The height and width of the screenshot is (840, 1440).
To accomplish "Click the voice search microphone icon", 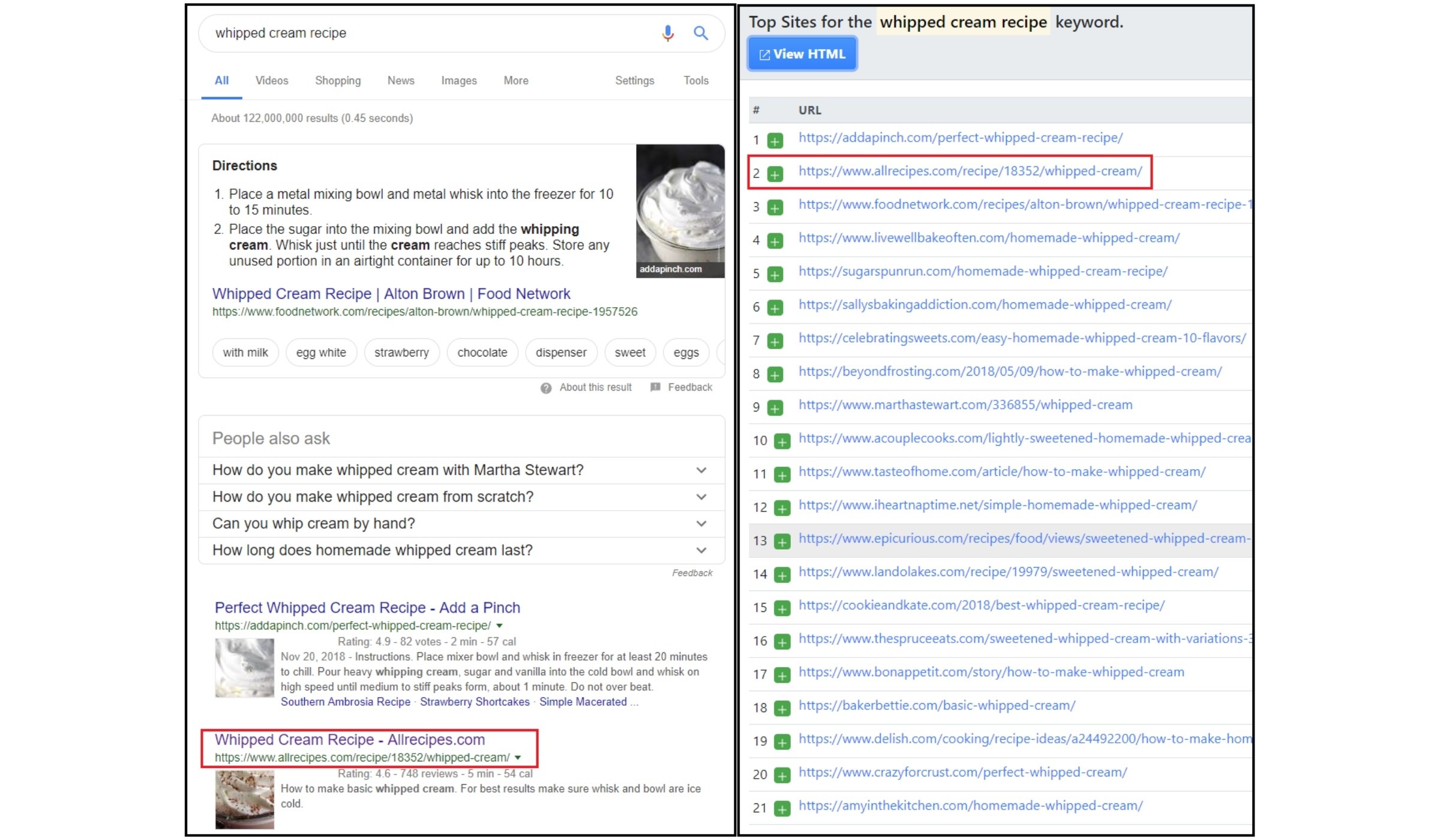I will click(x=668, y=33).
